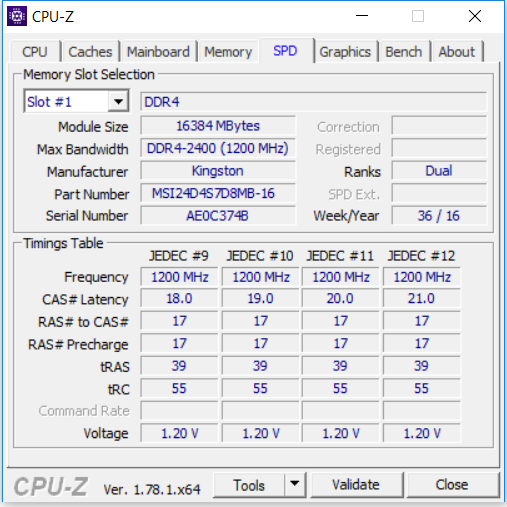This screenshot has height=507, width=507.
Task: Click the Validate button
Action: point(356,485)
